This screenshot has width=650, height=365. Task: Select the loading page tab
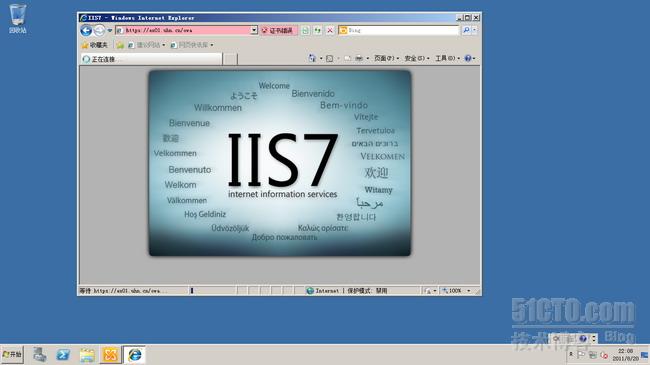(151, 59)
